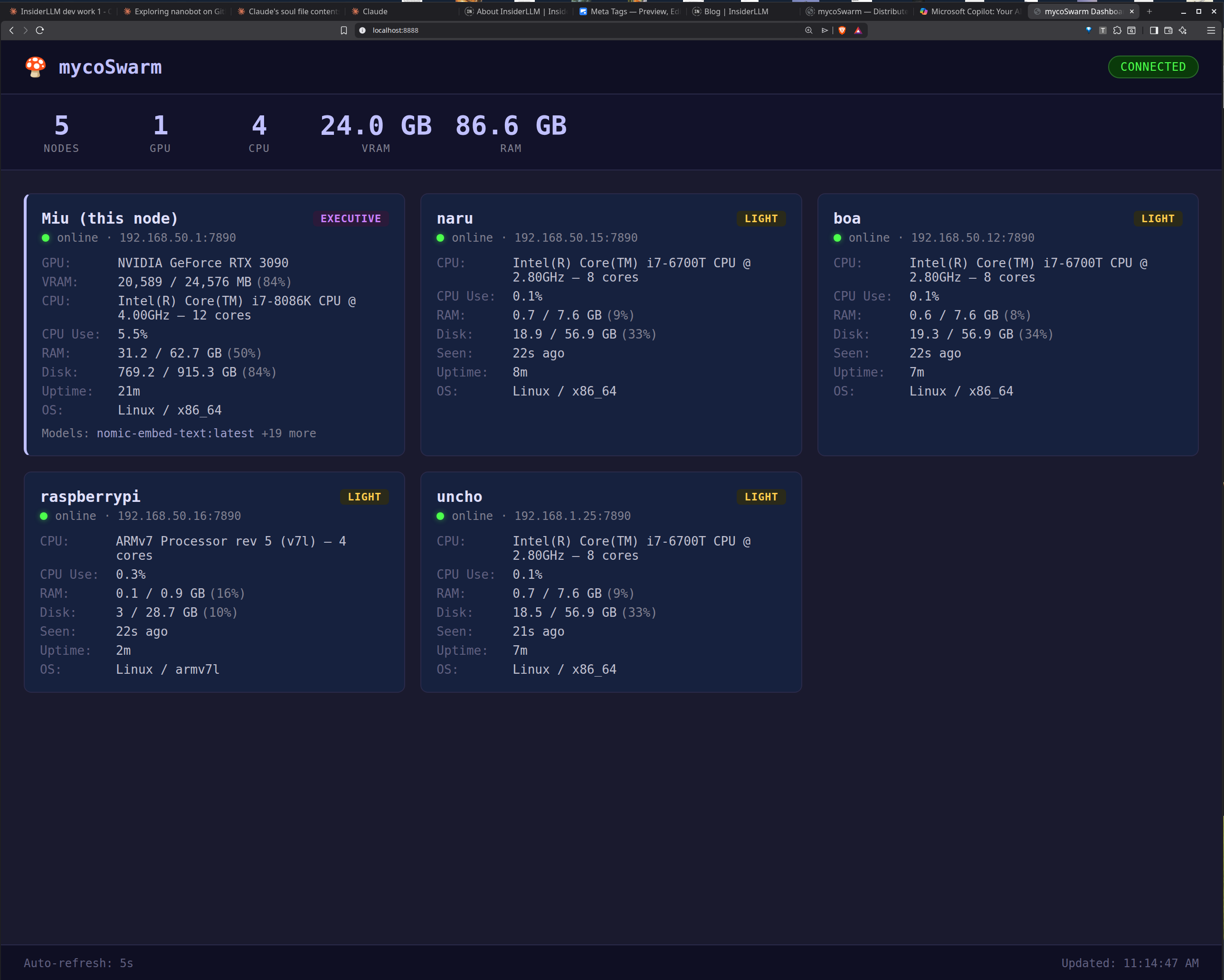This screenshot has width=1224, height=980.
Task: Reload the mycoSwarm dashboard page
Action: 39,31
